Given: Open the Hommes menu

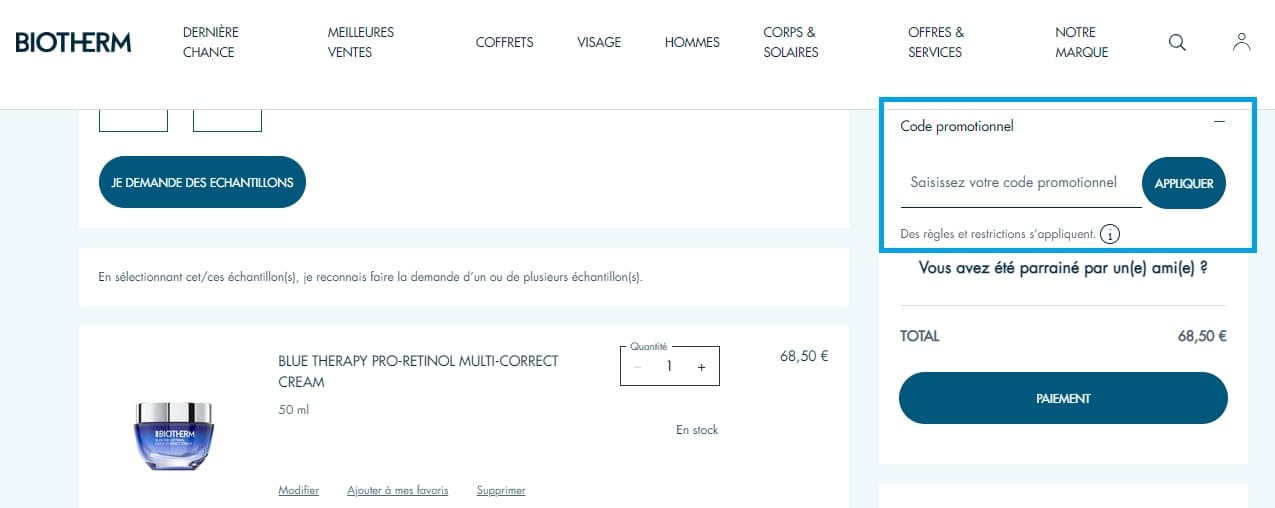Looking at the screenshot, I should pos(692,42).
